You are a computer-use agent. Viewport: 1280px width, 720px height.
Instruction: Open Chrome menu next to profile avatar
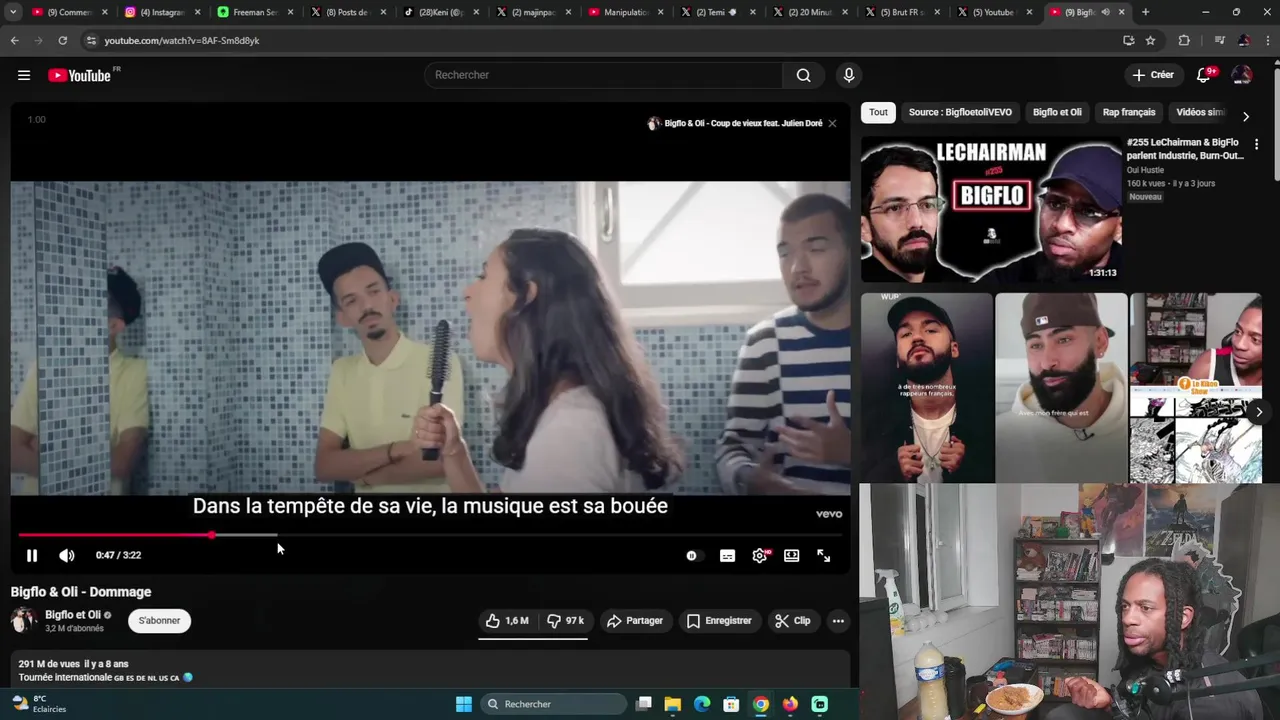pyautogui.click(x=1267, y=40)
